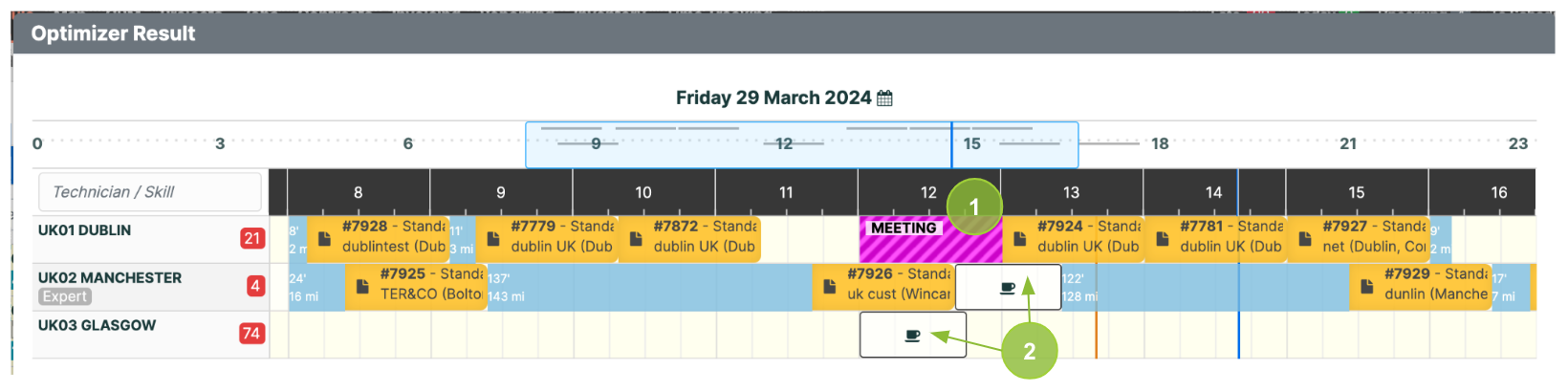Click the document icon on job #7779
The height and width of the screenshot is (392, 1568).
click(x=493, y=238)
